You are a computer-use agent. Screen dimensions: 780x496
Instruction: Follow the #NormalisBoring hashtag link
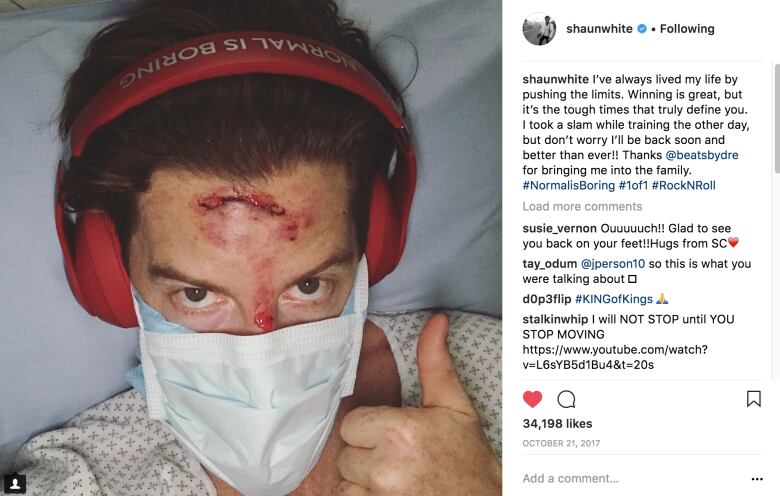coord(569,186)
